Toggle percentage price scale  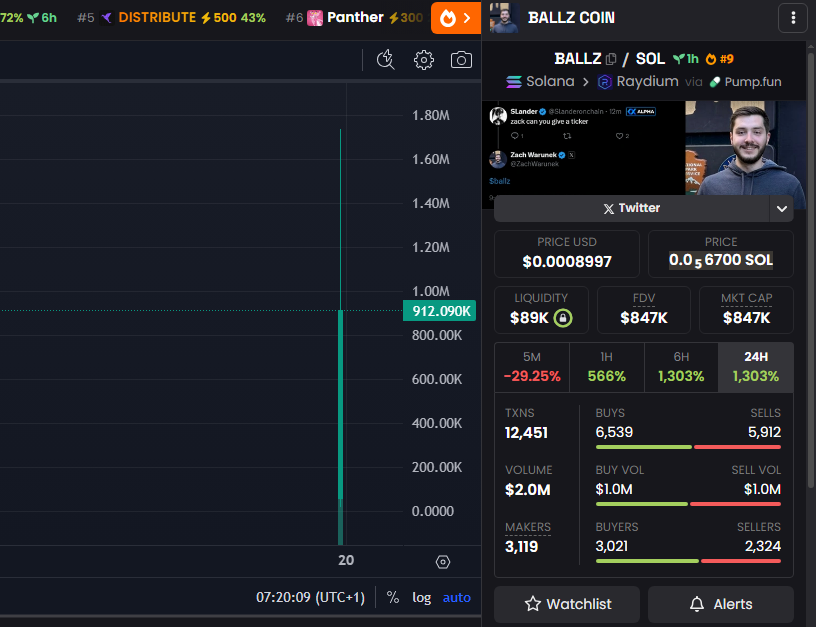392,597
